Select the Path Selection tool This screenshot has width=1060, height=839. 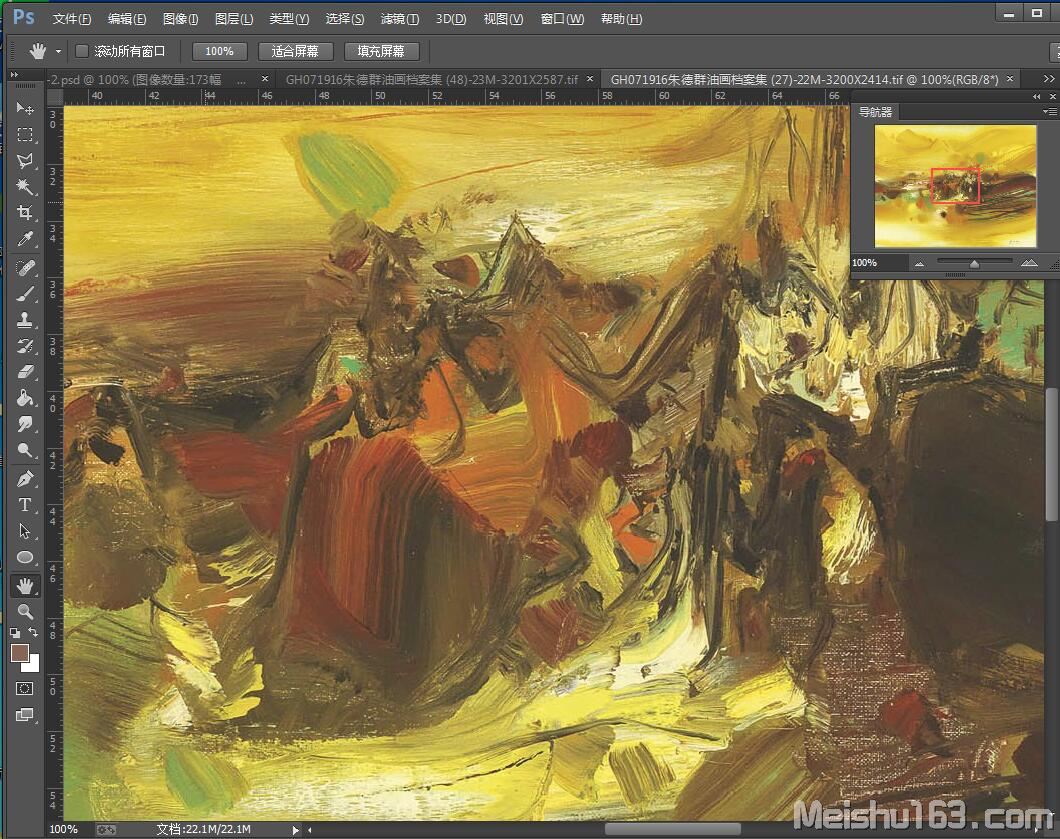25,531
